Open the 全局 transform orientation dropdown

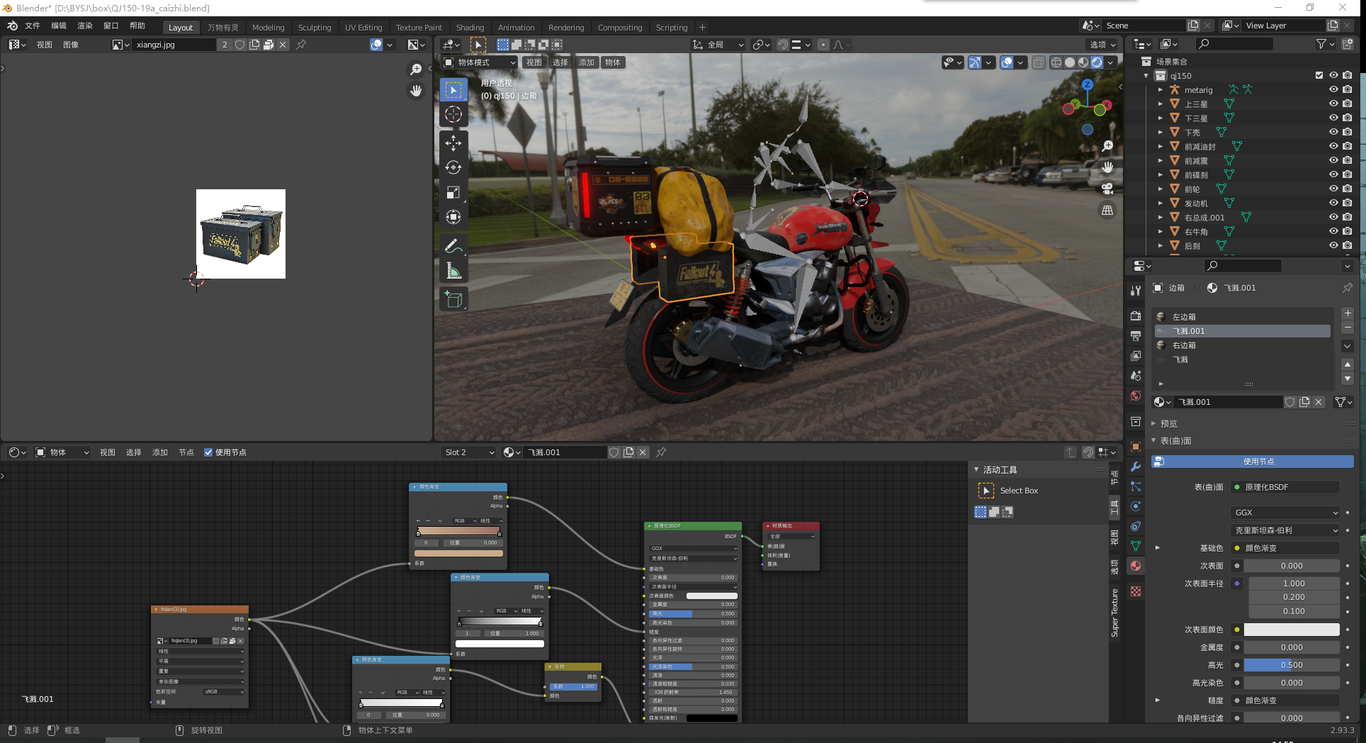pyautogui.click(x=718, y=44)
